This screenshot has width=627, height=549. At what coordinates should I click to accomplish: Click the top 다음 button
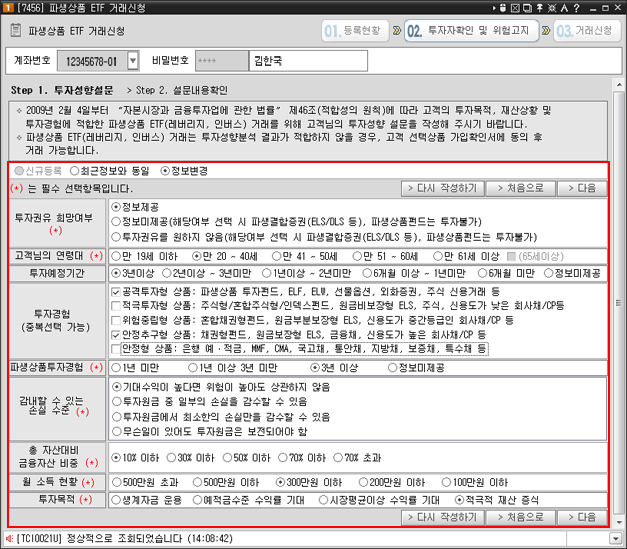pos(582,188)
